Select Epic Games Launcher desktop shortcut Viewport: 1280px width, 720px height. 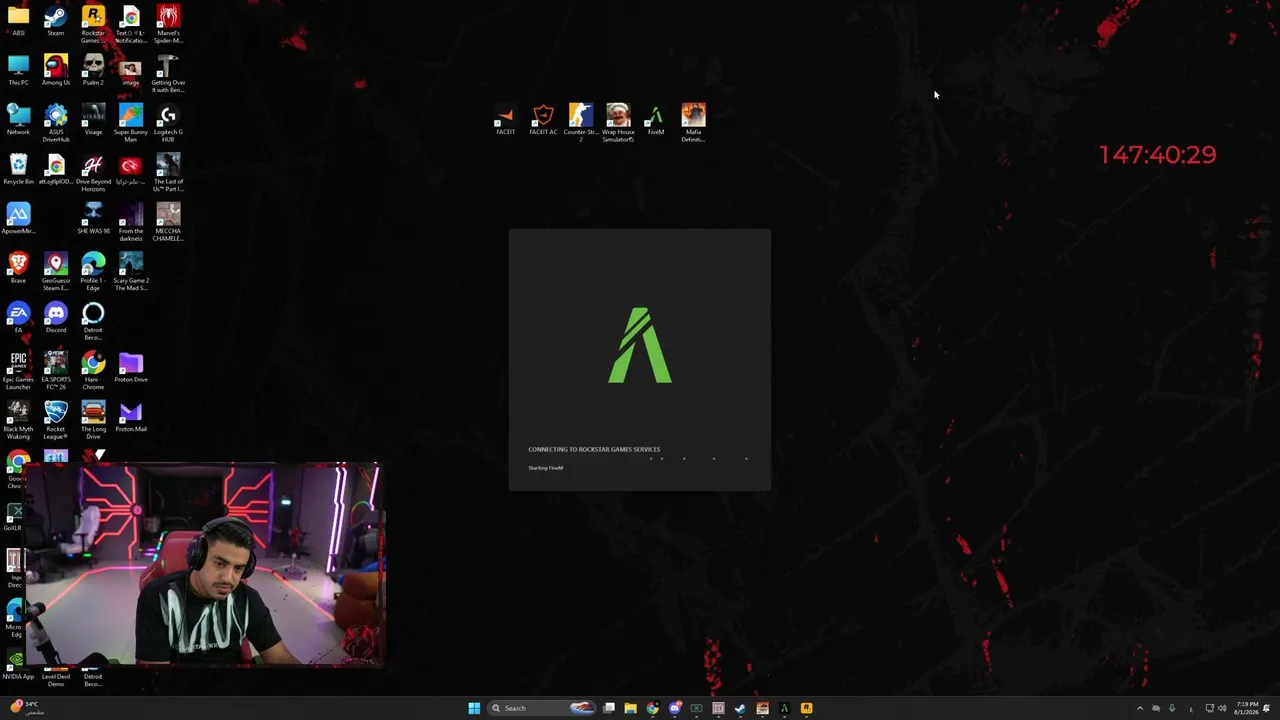(x=18, y=371)
